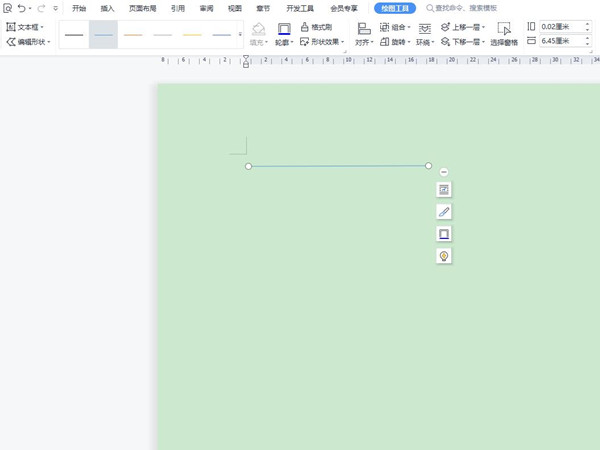600x450 pixels.
Task: Click 上移一层 bring forward
Action: click(460, 27)
